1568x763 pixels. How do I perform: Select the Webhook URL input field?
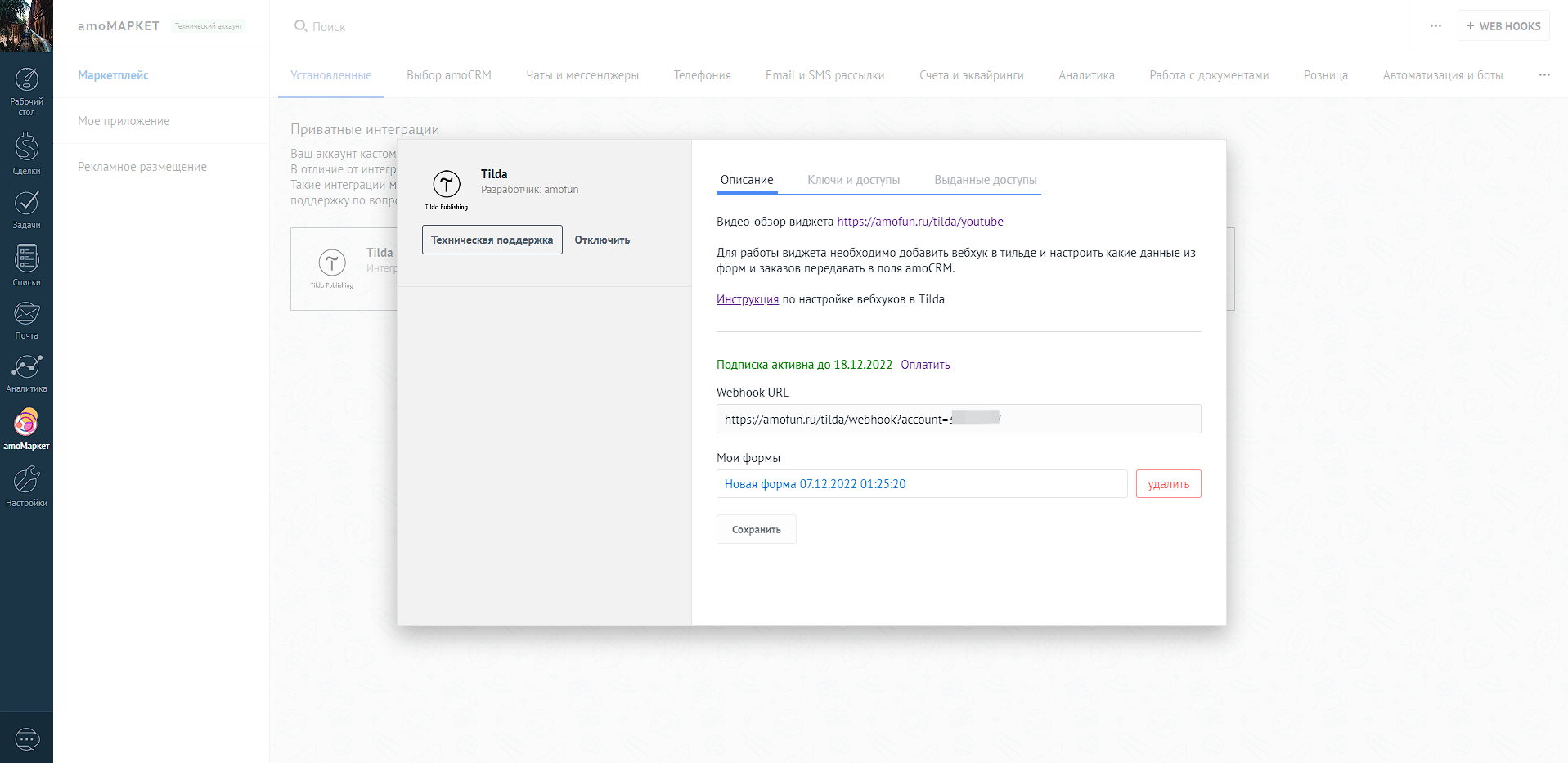coord(958,418)
